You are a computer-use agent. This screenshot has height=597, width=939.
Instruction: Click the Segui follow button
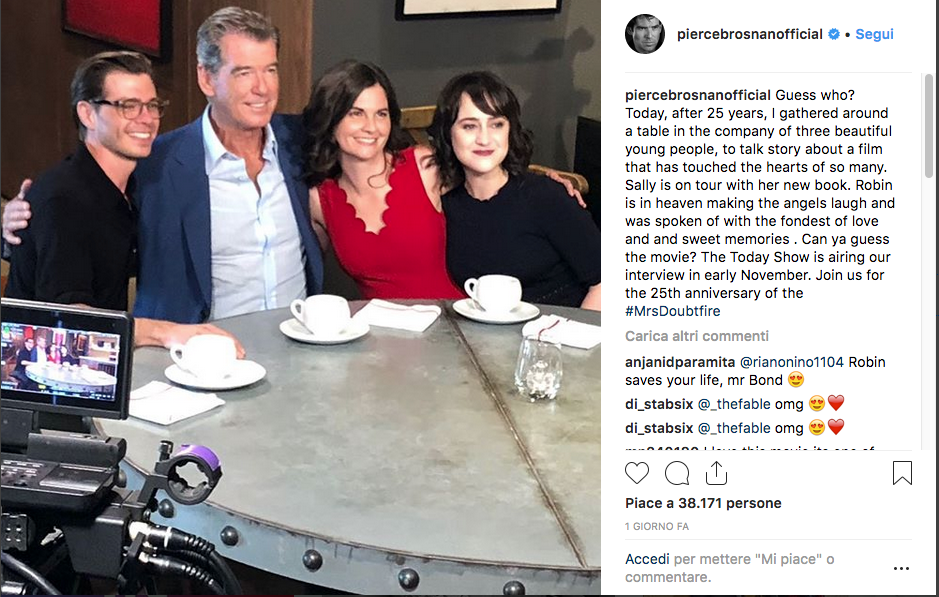[874, 34]
